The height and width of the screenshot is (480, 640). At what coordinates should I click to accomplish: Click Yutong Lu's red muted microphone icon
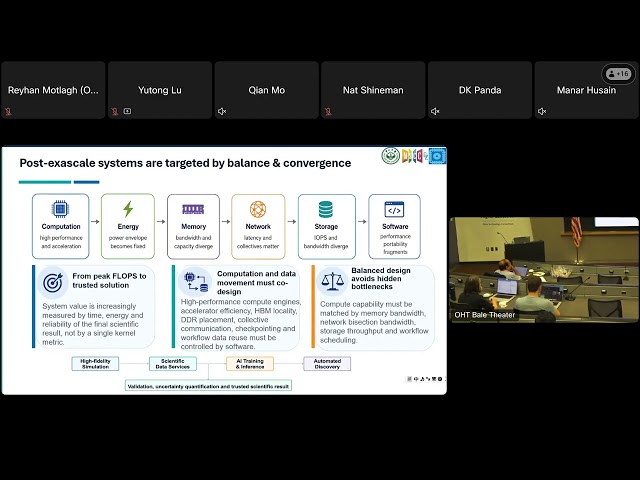click(115, 111)
